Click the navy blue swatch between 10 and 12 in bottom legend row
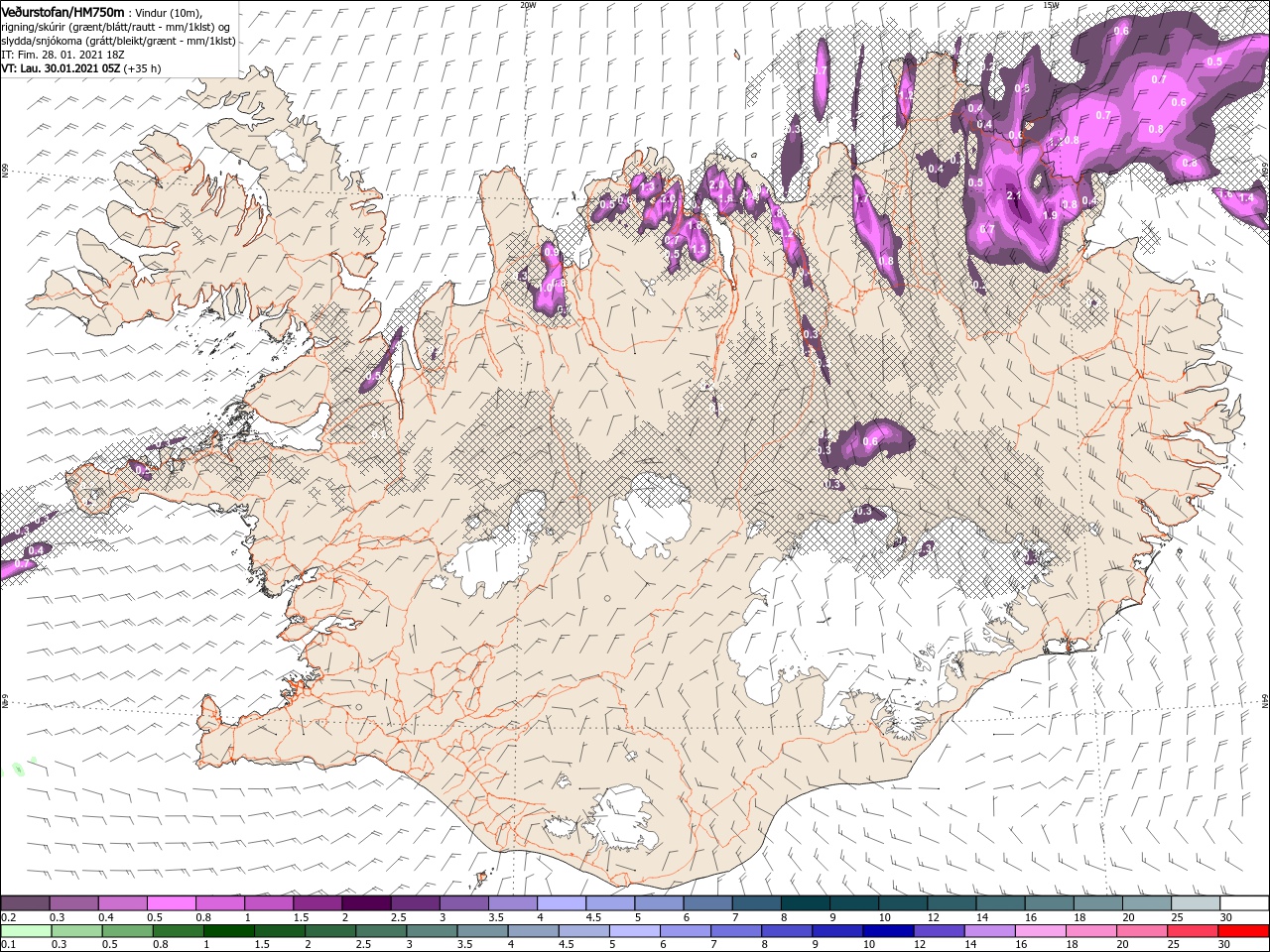The image size is (1270, 952). 889,930
